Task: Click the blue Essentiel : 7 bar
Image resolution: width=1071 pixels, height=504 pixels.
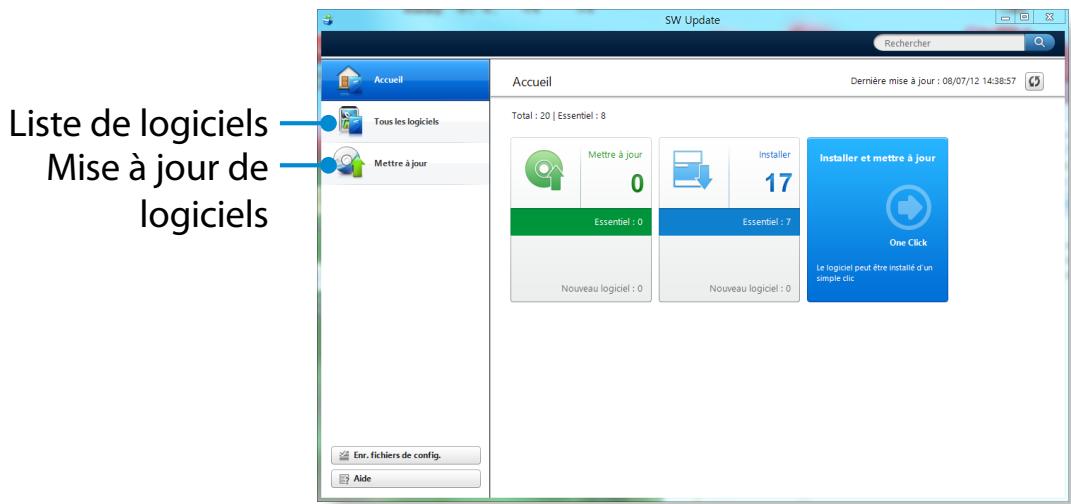Action: click(x=729, y=222)
